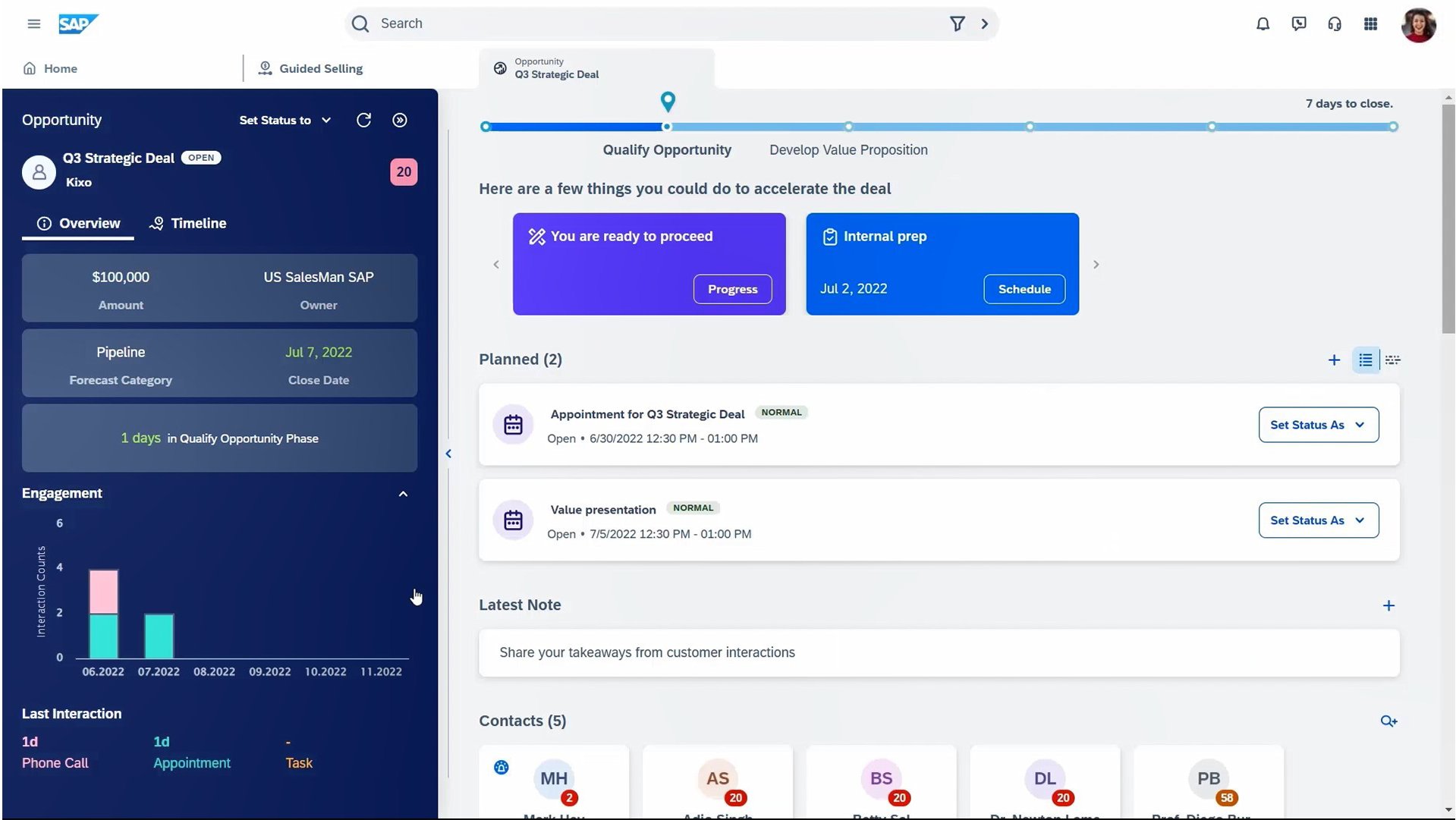Image resolution: width=1456 pixels, height=820 pixels.
Task: Add a contact to the opportunity
Action: (x=1388, y=721)
